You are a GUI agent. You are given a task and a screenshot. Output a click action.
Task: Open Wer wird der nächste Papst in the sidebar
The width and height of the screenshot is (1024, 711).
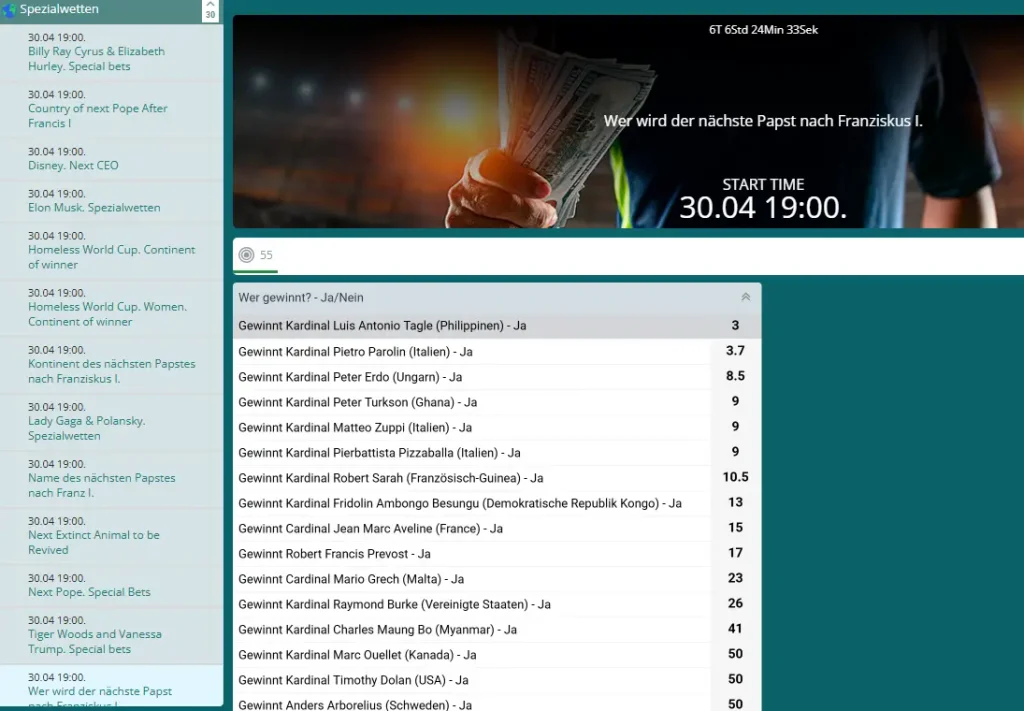coord(111,687)
